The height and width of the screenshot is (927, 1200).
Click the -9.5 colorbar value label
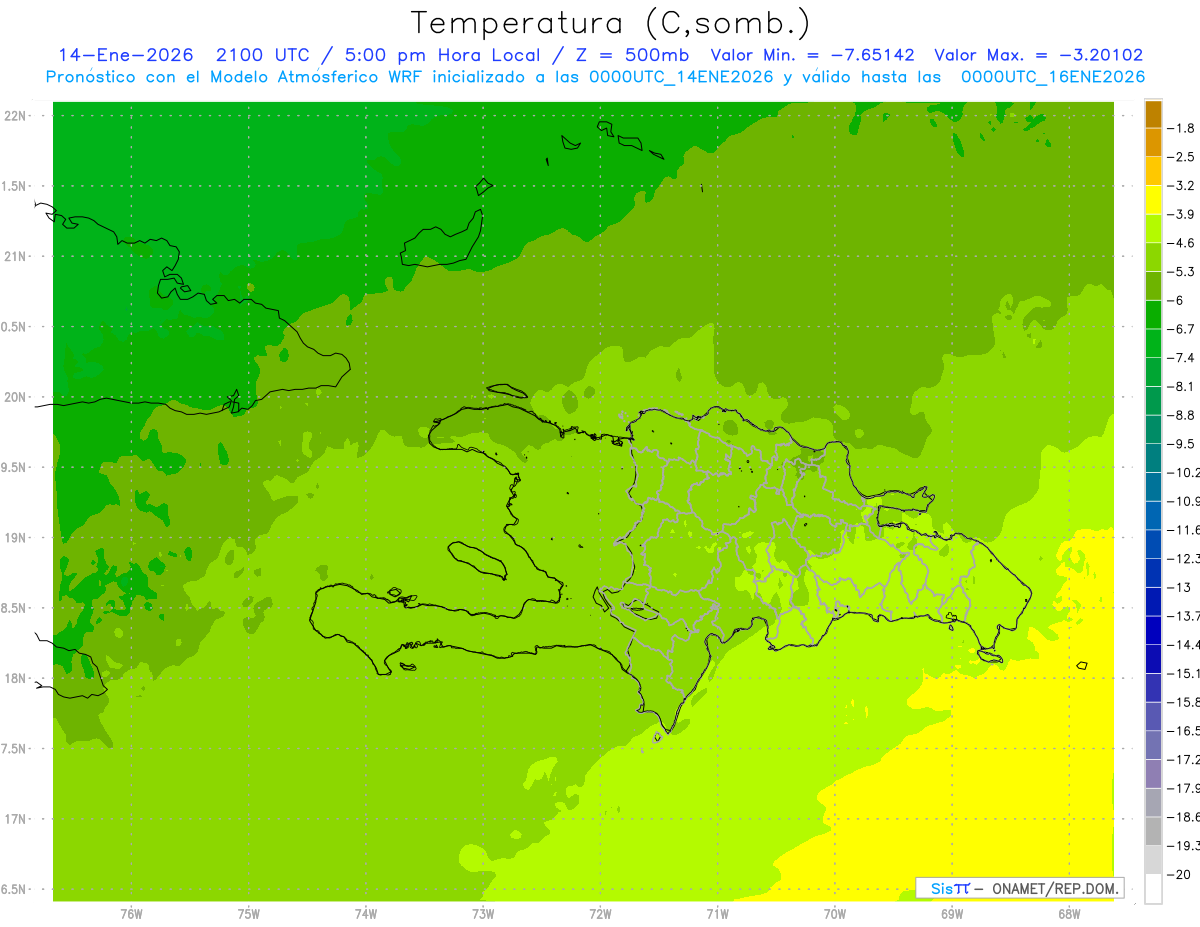1183,444
